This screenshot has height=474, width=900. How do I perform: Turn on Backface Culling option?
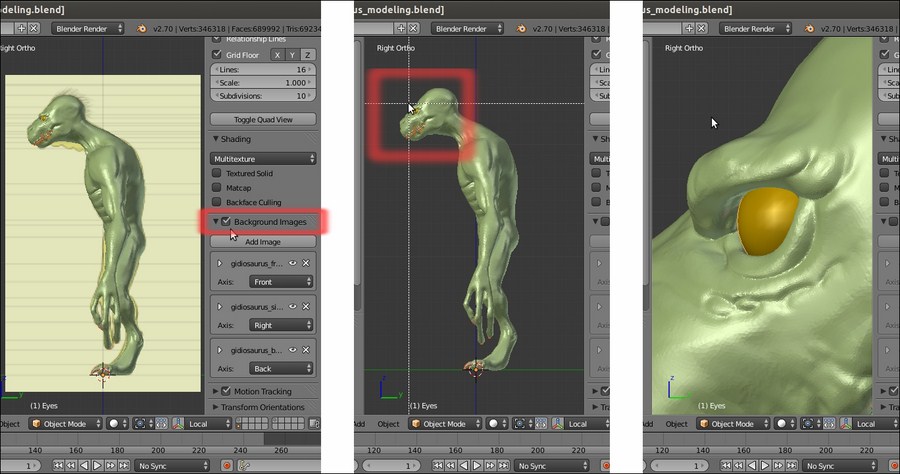click(x=217, y=202)
